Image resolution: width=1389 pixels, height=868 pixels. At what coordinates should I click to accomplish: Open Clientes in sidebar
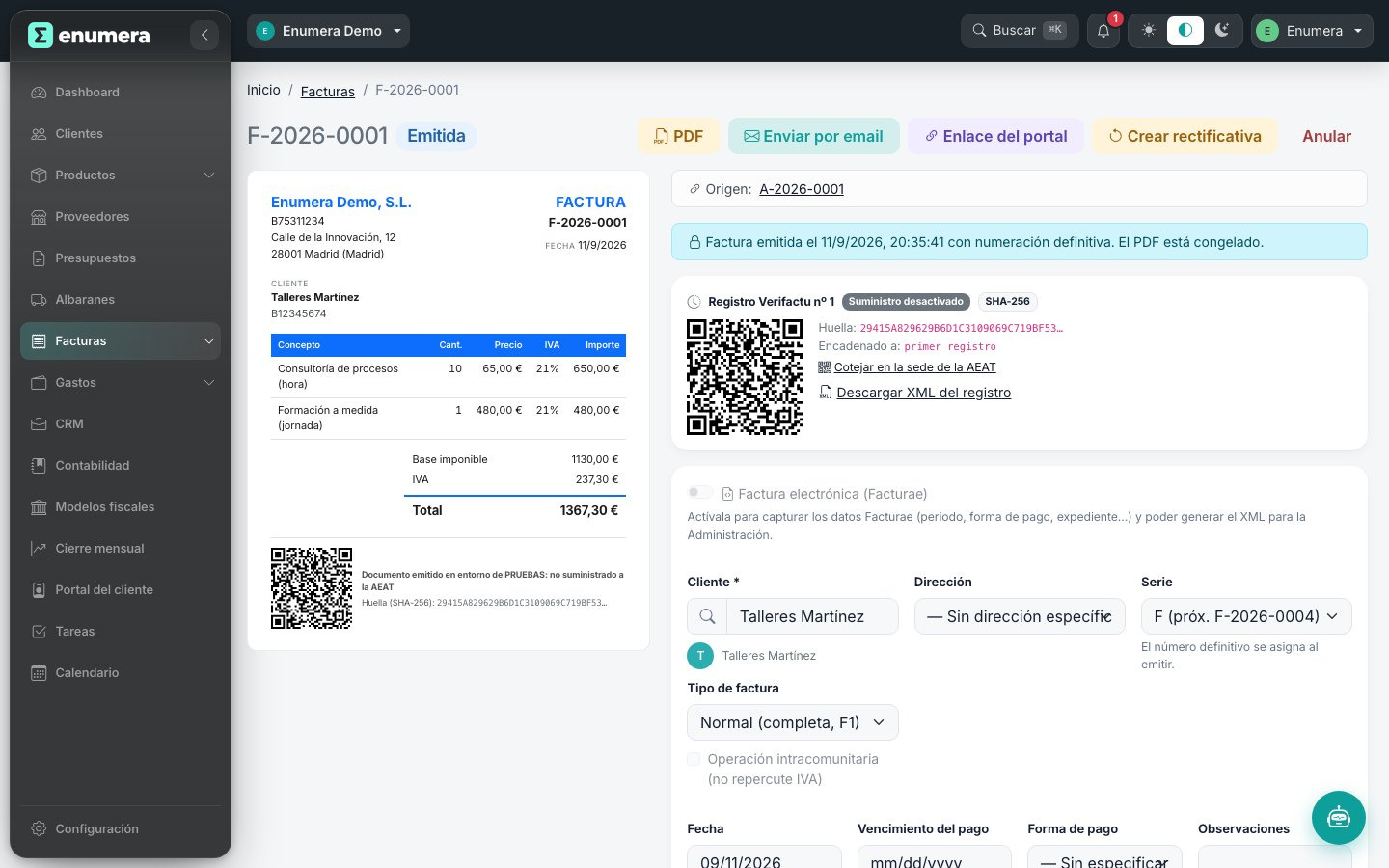click(x=121, y=134)
